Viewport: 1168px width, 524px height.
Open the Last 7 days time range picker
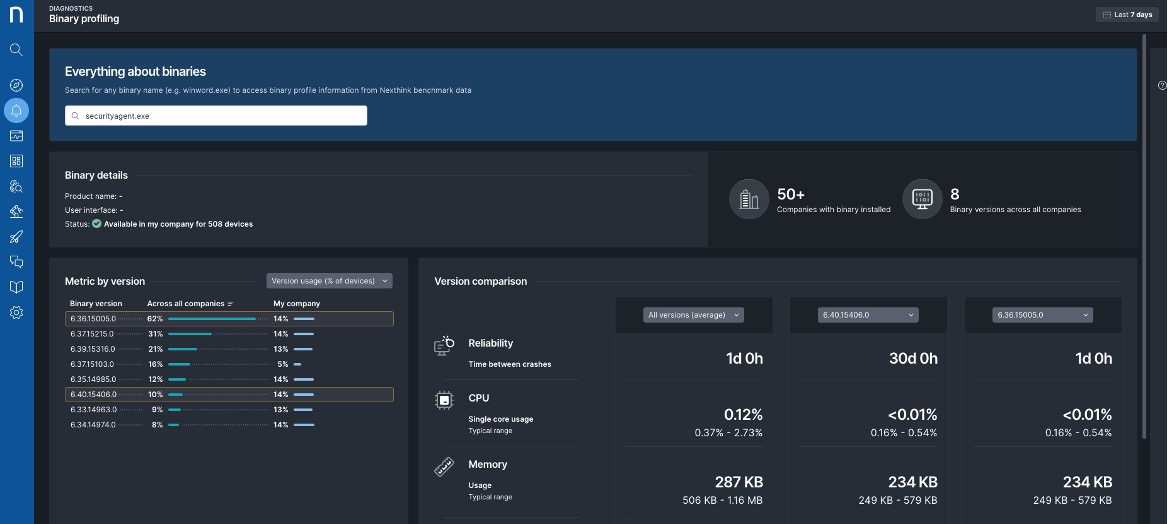[1125, 15]
